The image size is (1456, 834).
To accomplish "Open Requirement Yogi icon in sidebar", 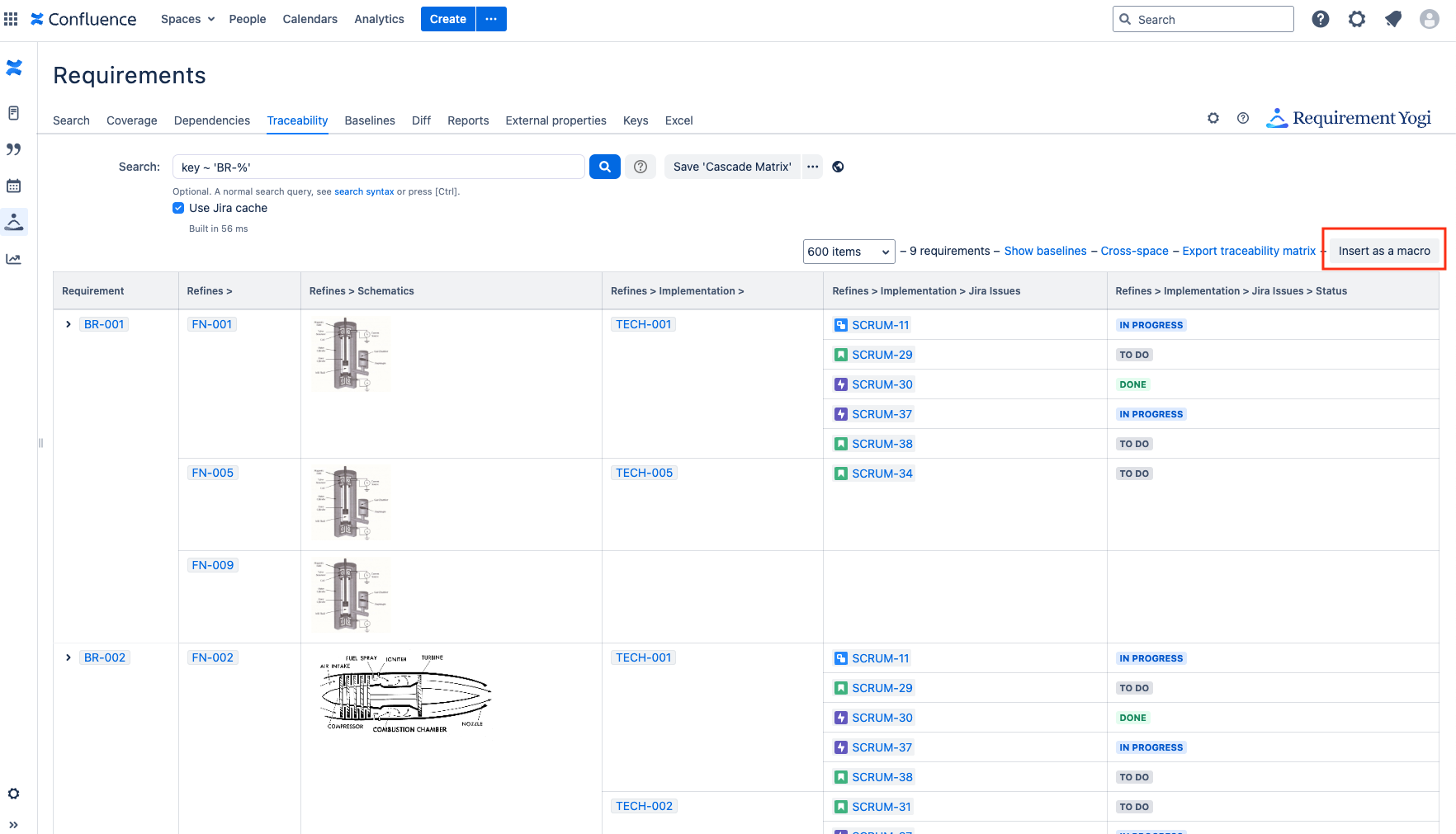I will point(14,222).
